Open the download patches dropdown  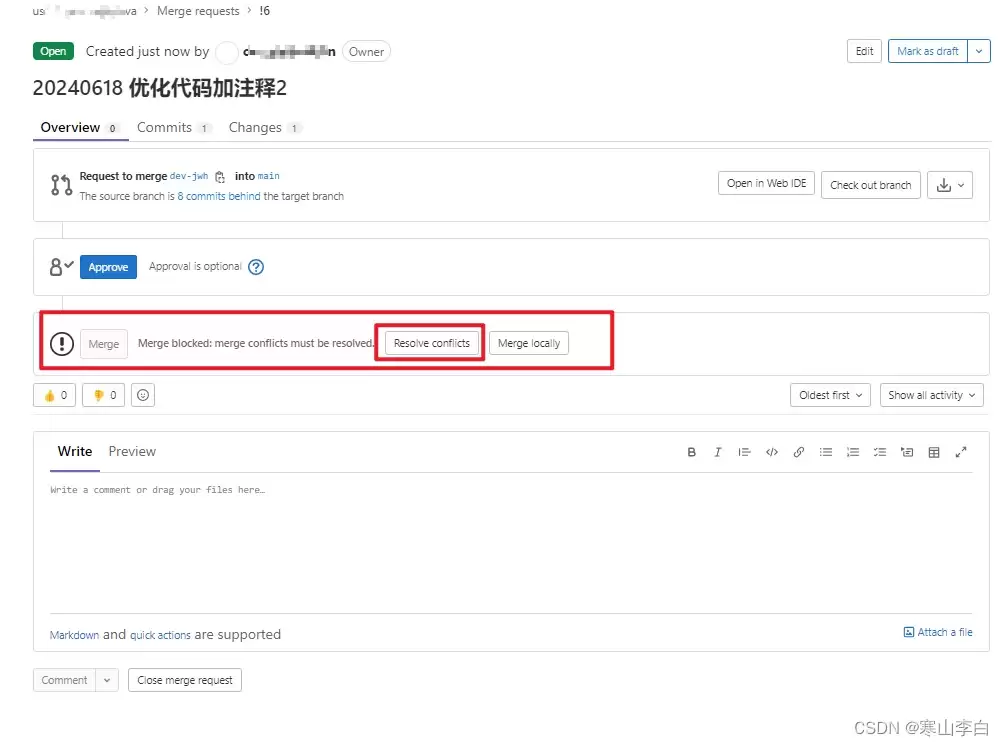pos(950,185)
